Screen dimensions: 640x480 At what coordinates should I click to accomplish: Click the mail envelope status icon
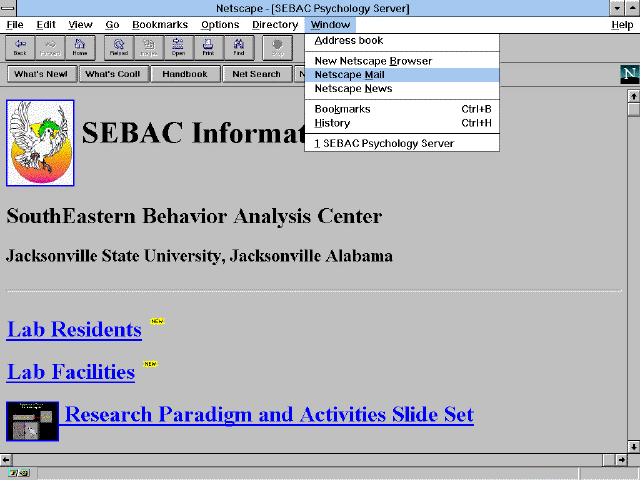(18, 473)
